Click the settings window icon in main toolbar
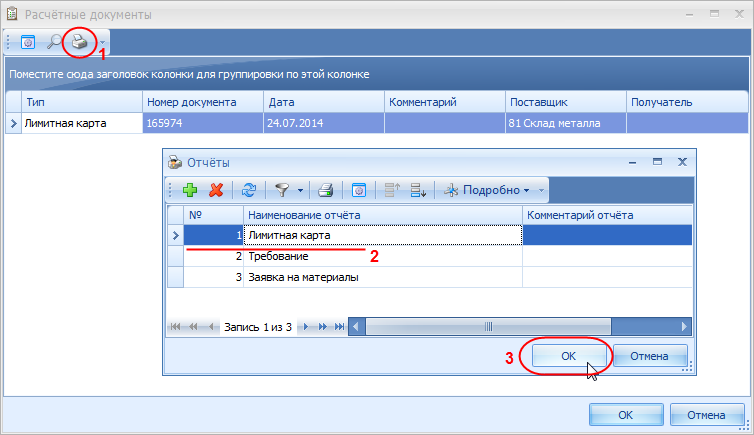754x435 pixels. [28, 42]
